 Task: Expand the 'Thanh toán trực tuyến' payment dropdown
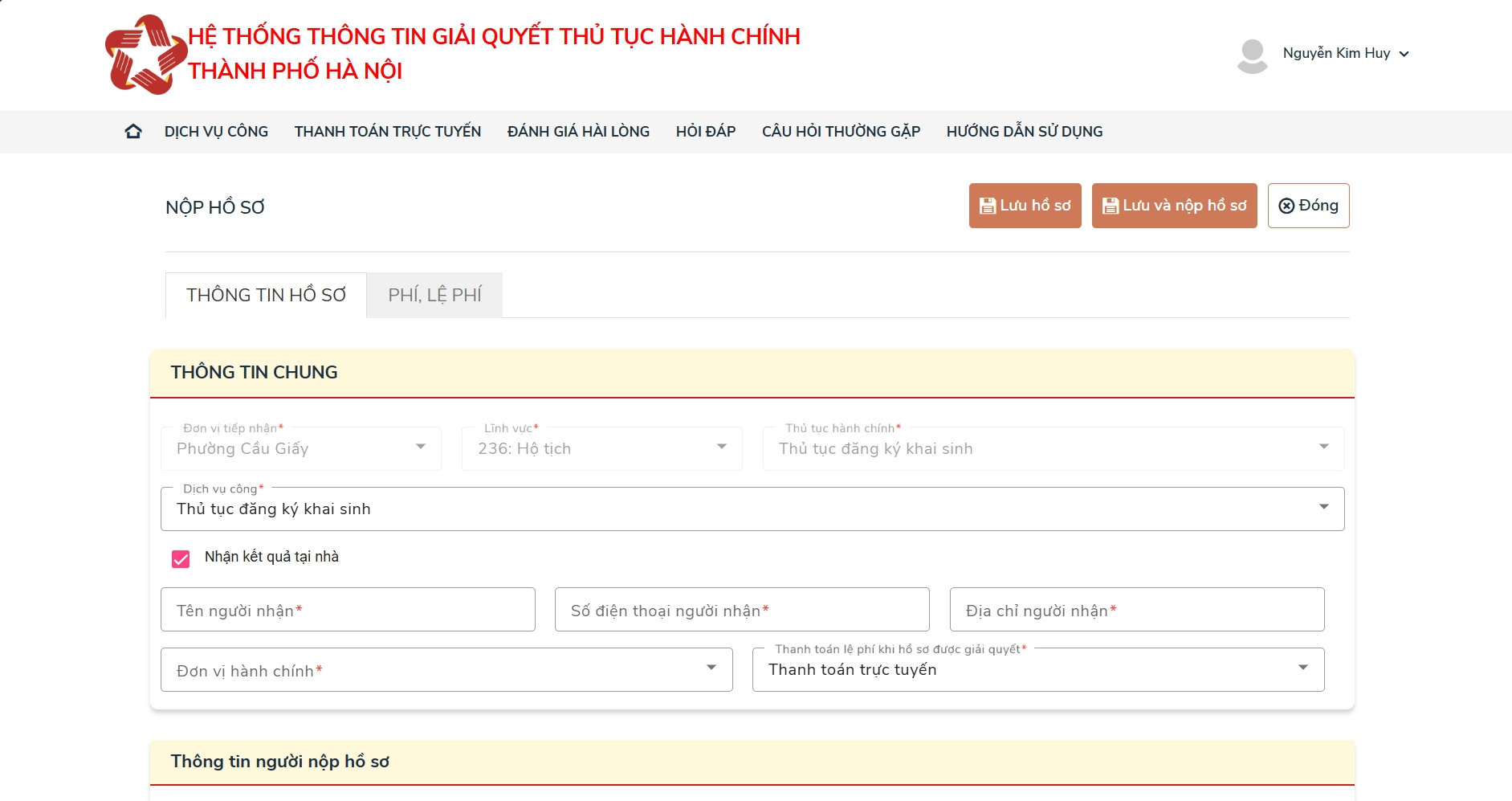(1037, 670)
